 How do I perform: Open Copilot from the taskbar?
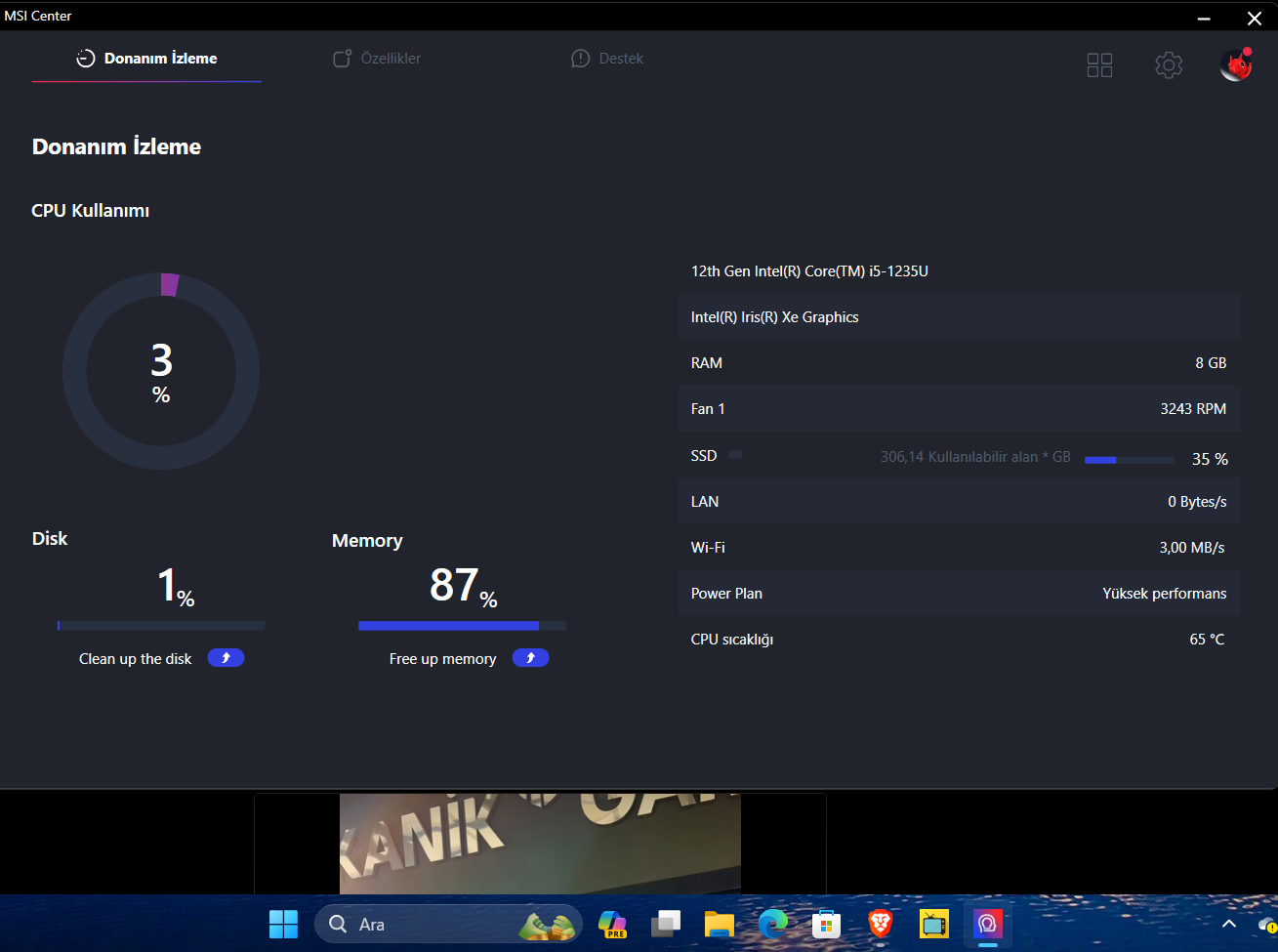tap(612, 924)
